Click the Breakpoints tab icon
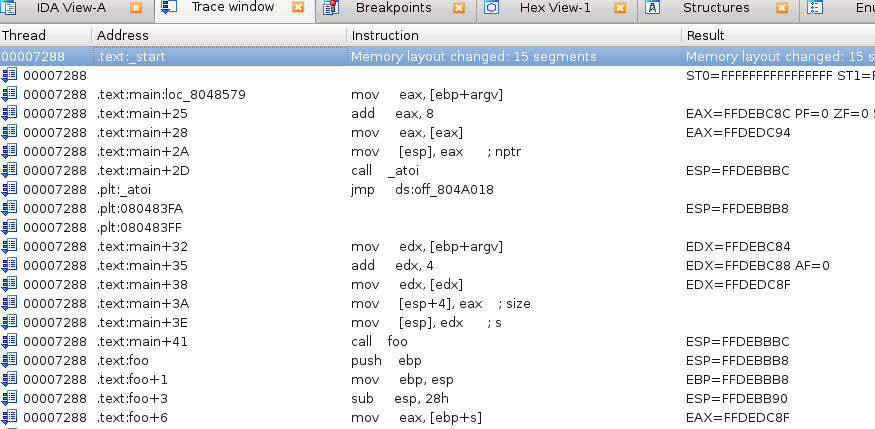Screen dimensions: 875x429 point(329,8)
